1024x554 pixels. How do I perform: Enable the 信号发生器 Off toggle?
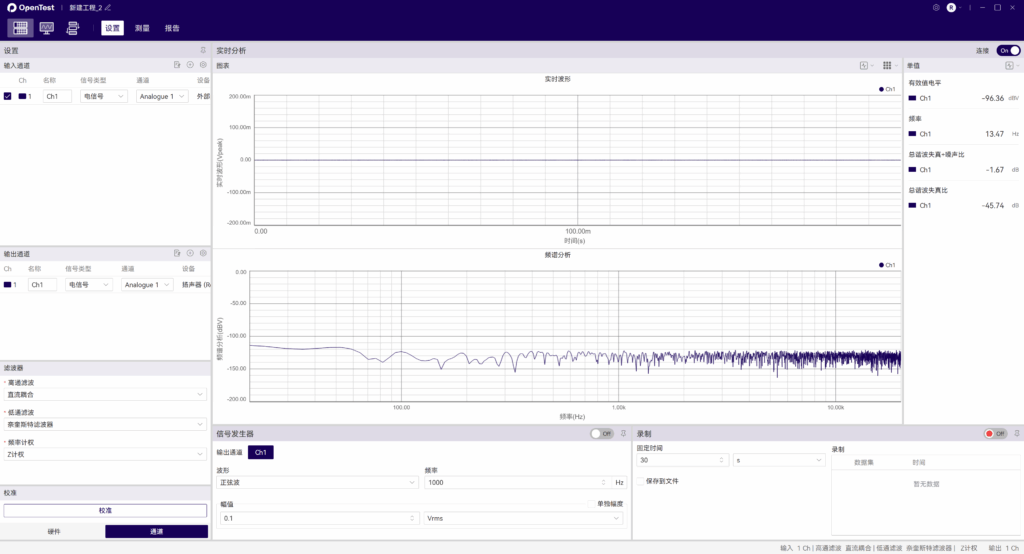pyautogui.click(x=601, y=434)
